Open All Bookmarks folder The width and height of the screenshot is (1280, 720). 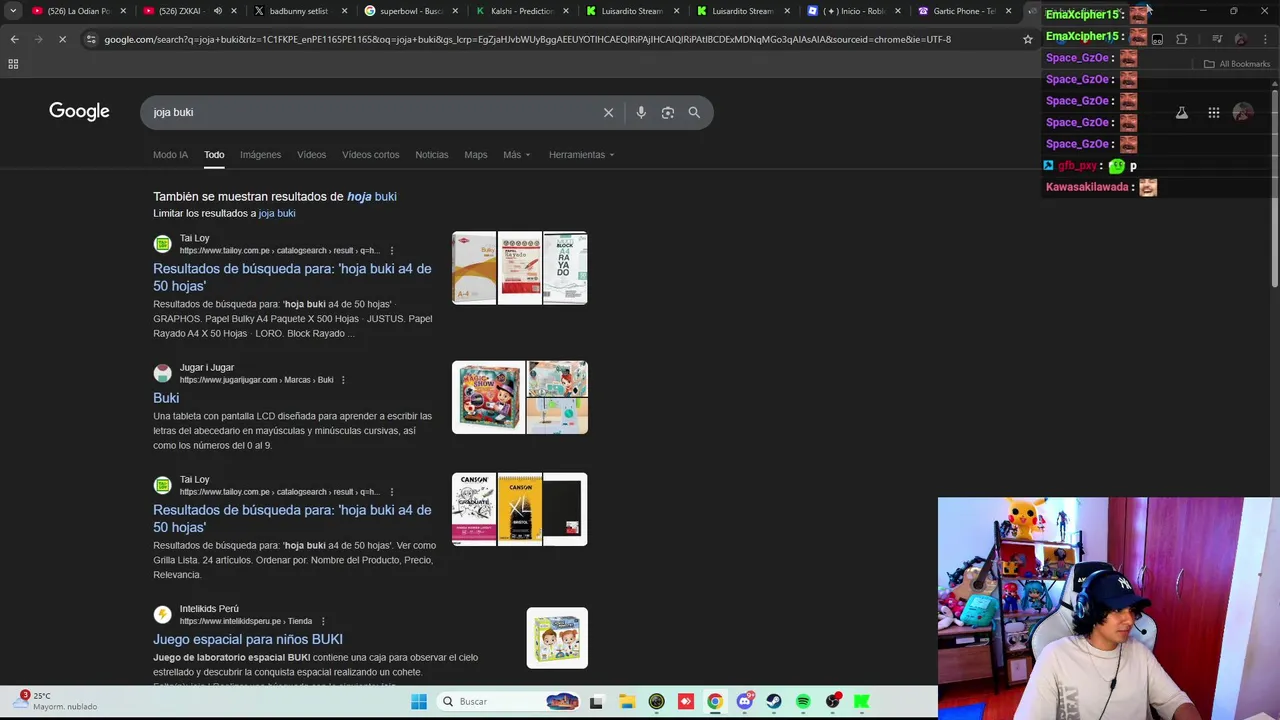coord(1237,64)
